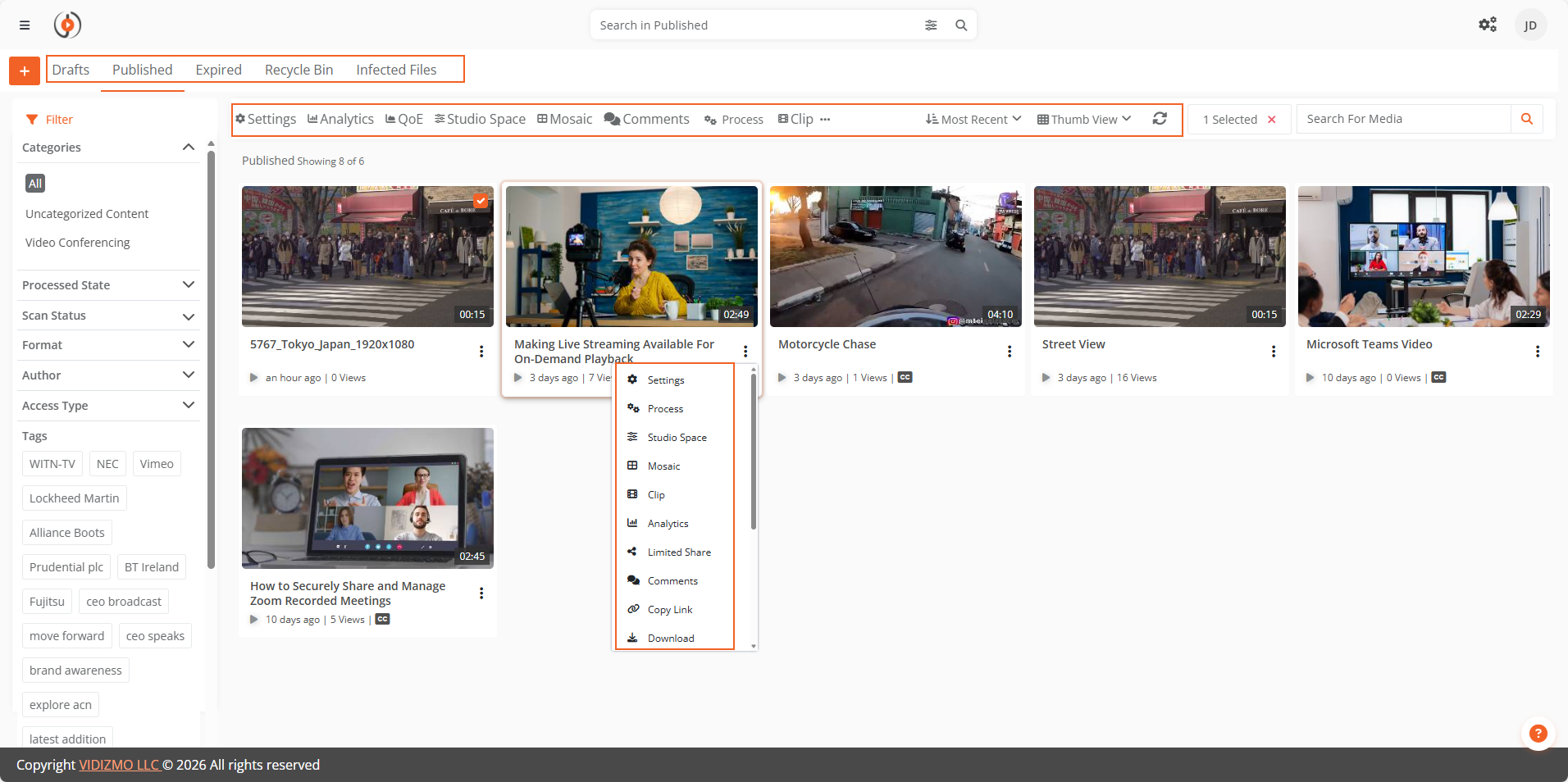The image size is (1568, 782).
Task: Open the Microsoft Teams Video thumbnail
Action: pyautogui.click(x=1423, y=257)
